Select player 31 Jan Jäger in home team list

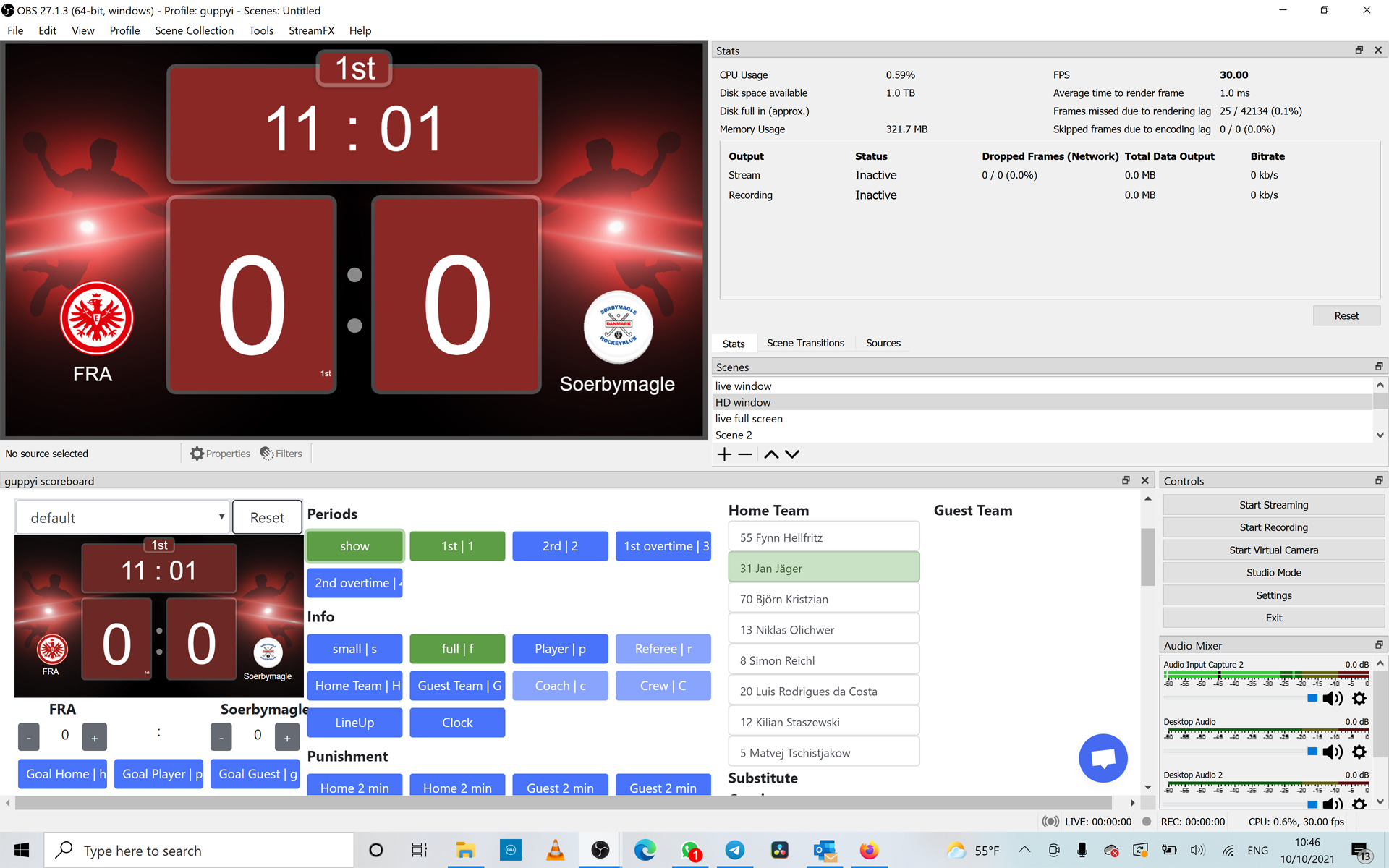[823, 567]
